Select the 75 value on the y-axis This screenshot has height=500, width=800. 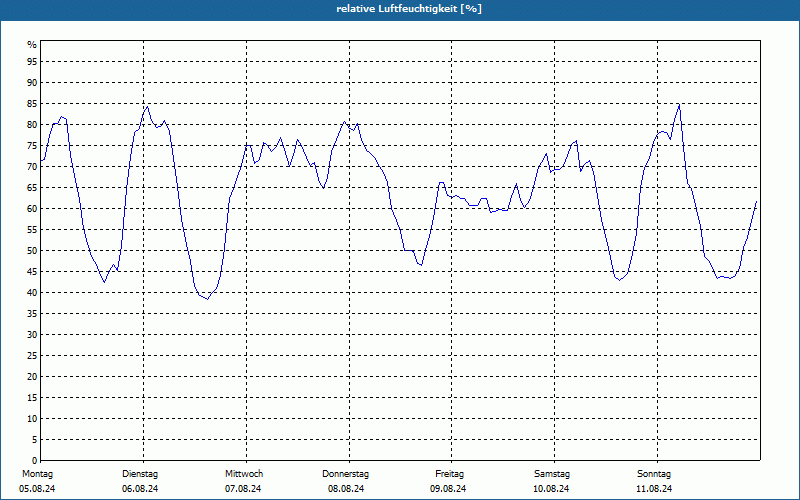click(32, 145)
